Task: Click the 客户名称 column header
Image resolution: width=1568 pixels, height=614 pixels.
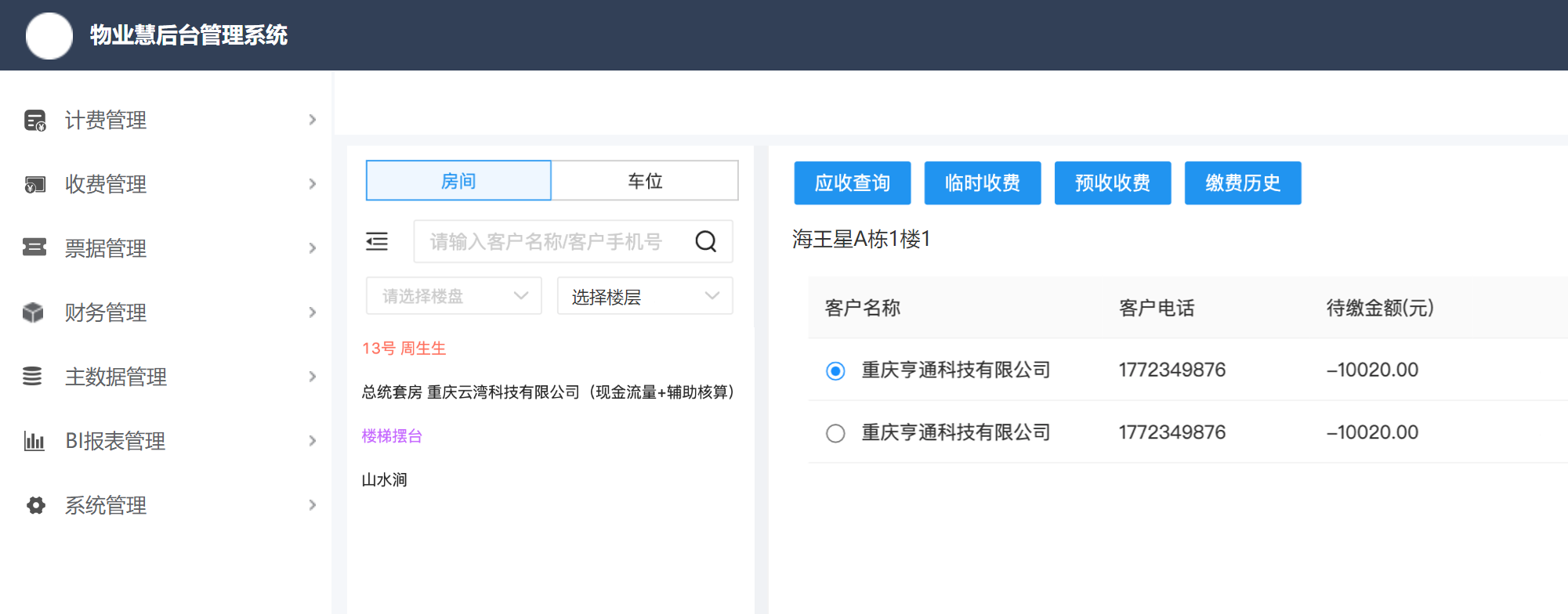Action: point(863,308)
